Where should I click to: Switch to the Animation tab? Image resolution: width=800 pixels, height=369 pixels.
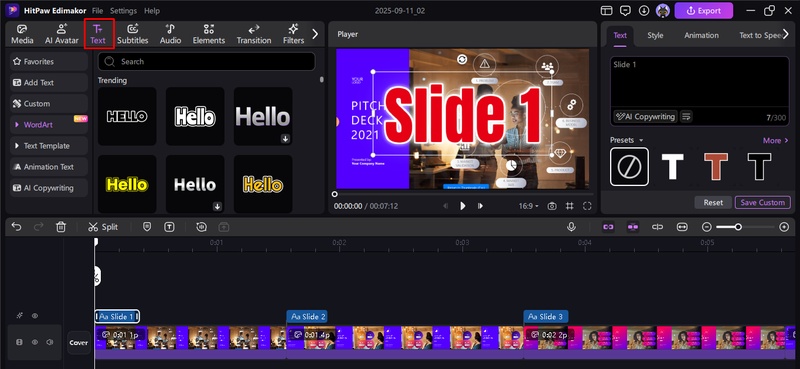[x=702, y=35]
